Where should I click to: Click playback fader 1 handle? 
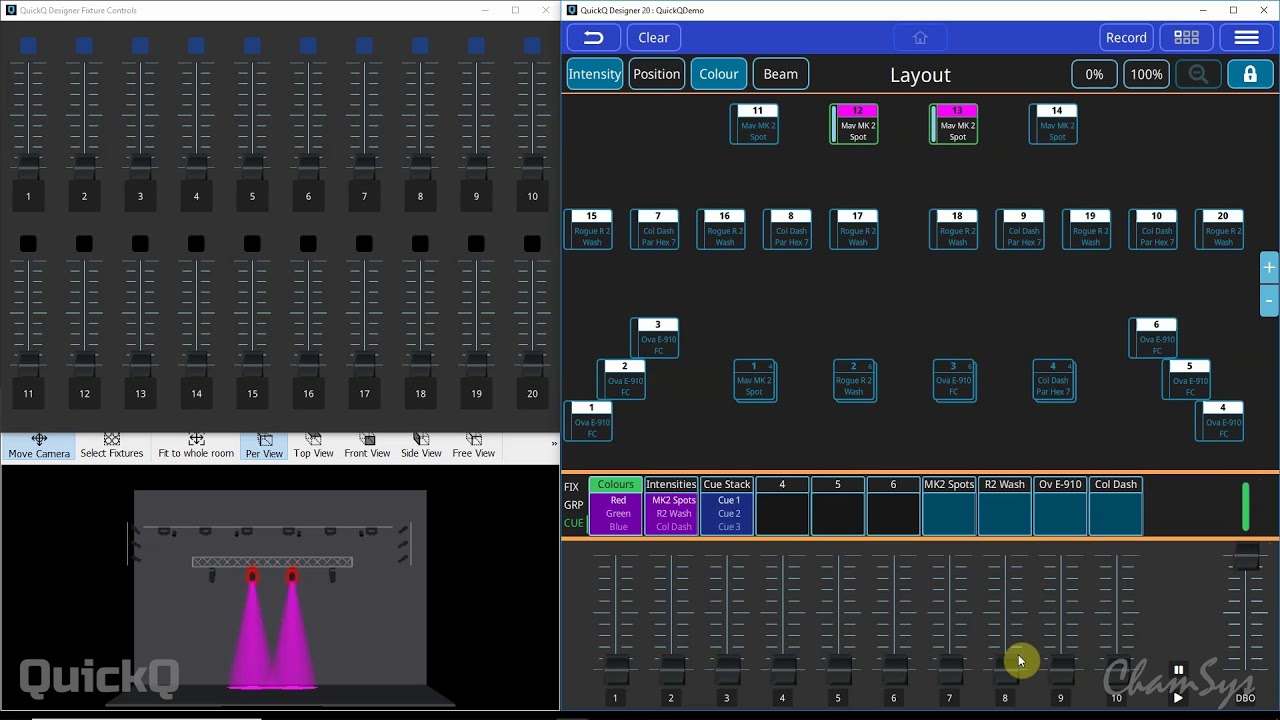pyautogui.click(x=615, y=669)
